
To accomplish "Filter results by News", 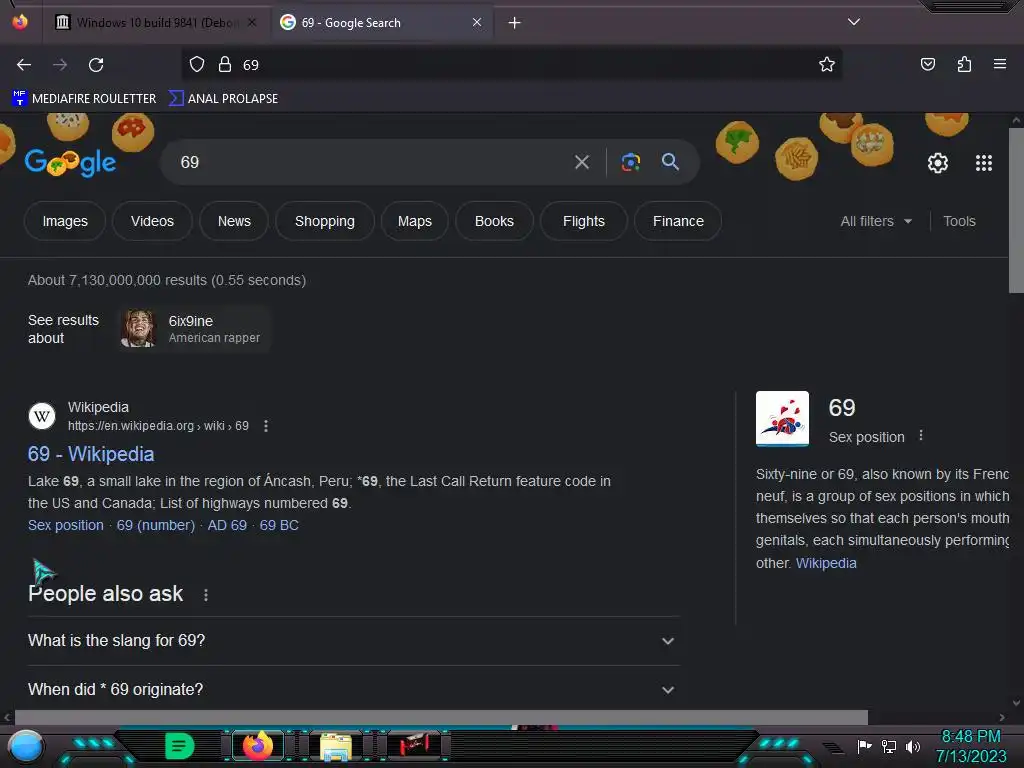I will click(x=234, y=221).
